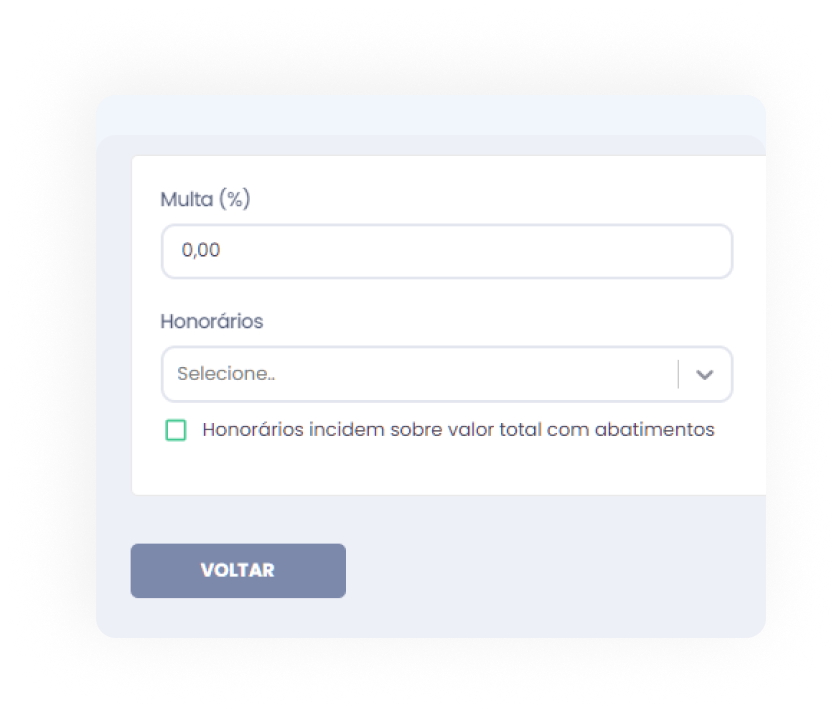Click the Selecione.. placeholder text
The height and width of the screenshot is (711, 838).
(x=226, y=375)
